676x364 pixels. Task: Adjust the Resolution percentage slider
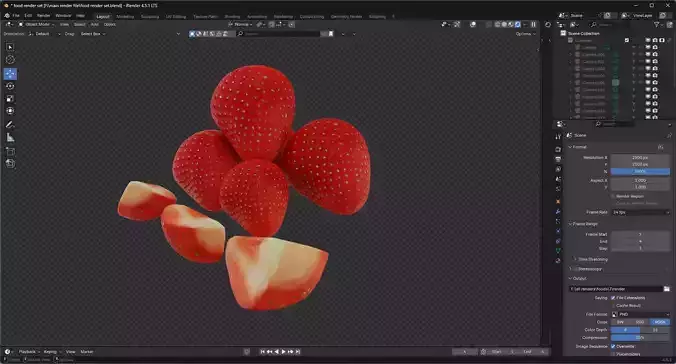[641, 172]
